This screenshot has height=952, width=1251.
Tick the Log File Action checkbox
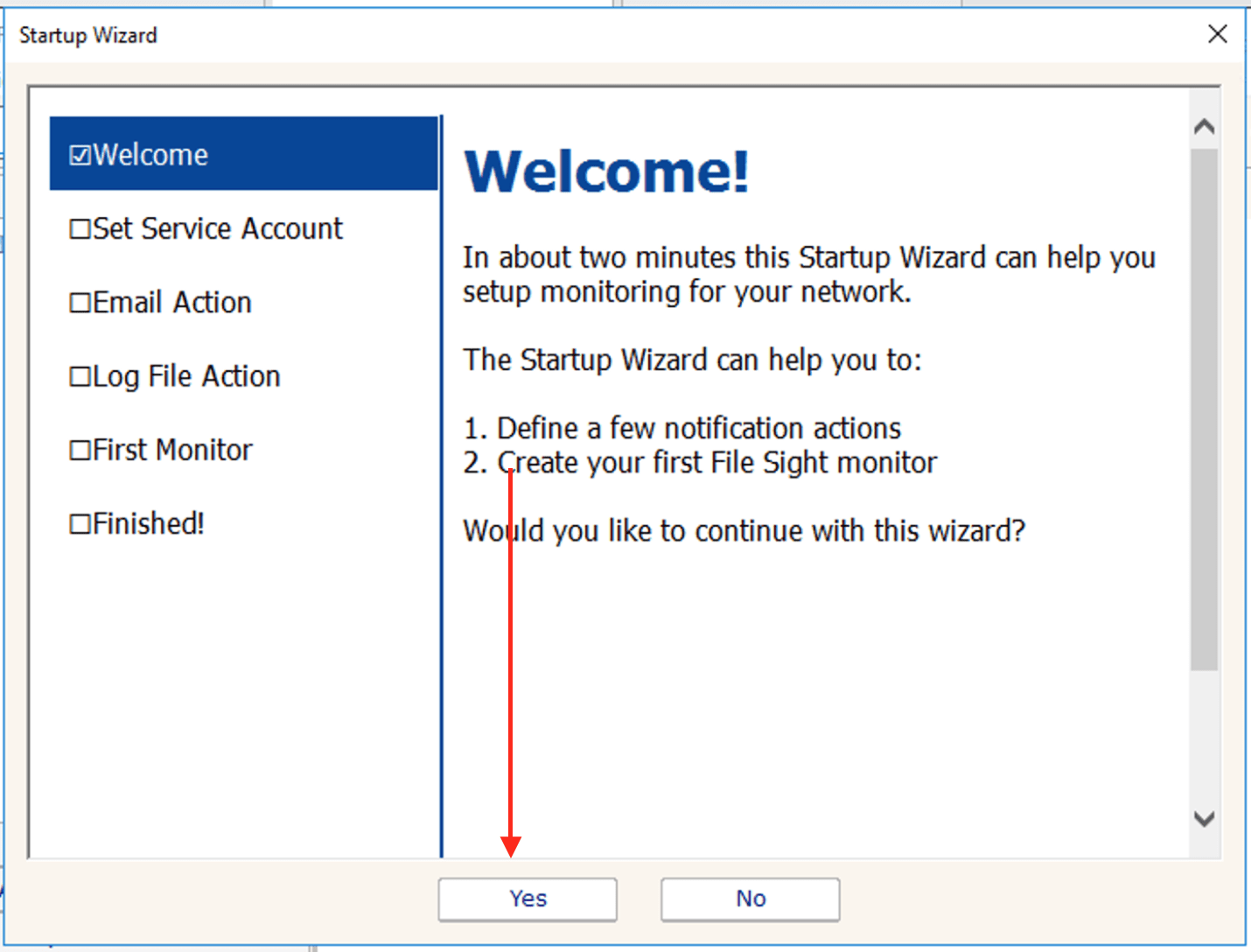(80, 377)
